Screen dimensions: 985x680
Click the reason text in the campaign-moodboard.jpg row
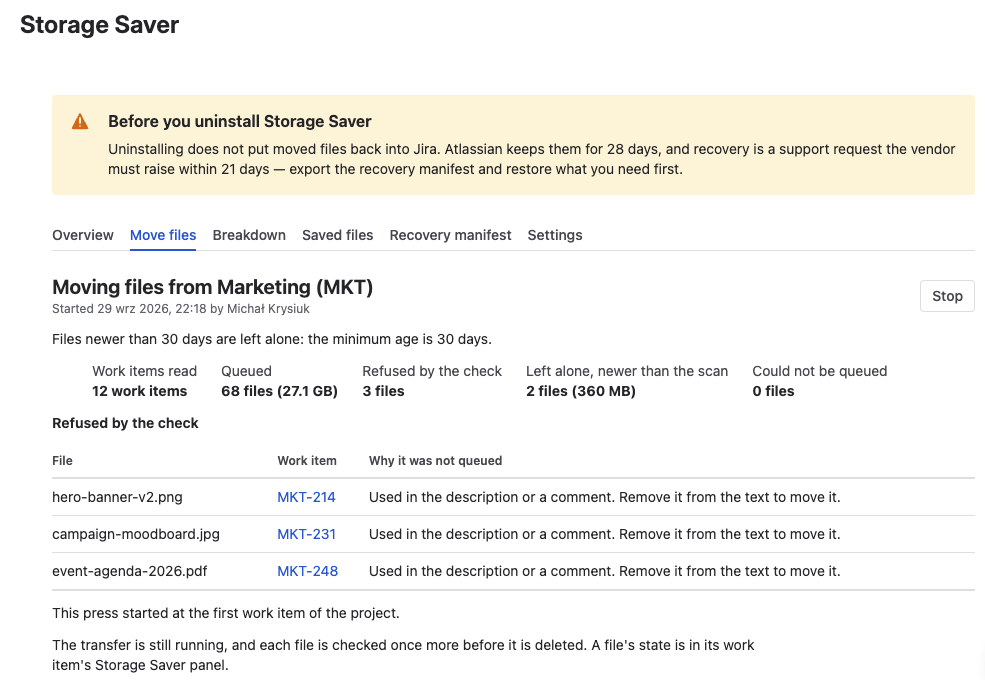[x=604, y=534]
